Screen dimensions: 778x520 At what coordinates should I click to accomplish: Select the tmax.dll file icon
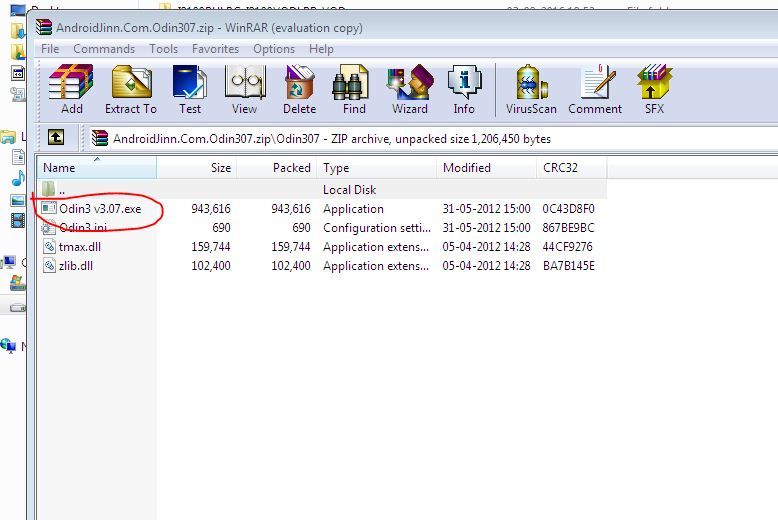[49, 247]
